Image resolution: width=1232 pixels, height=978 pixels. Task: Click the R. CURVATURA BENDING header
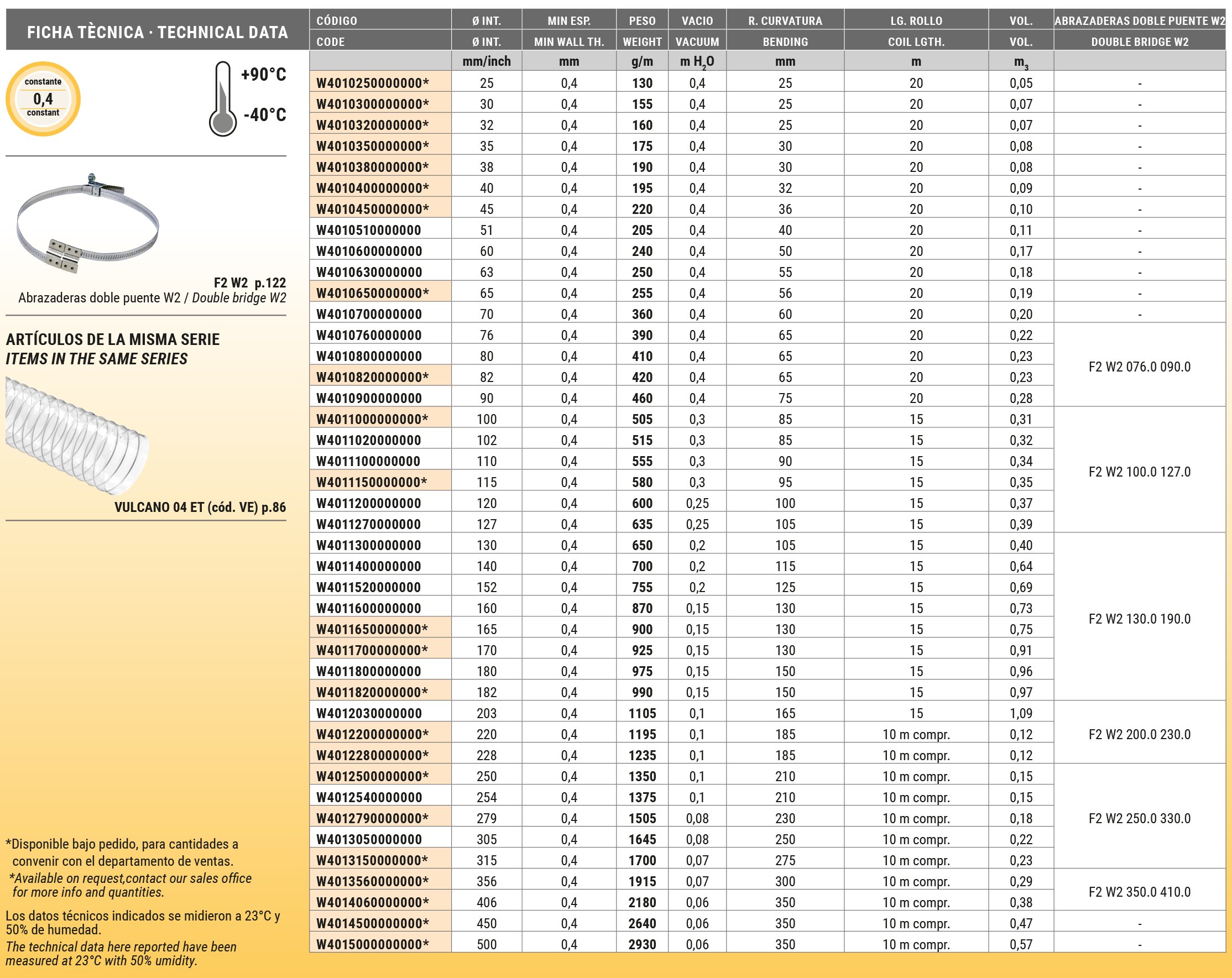click(x=785, y=31)
